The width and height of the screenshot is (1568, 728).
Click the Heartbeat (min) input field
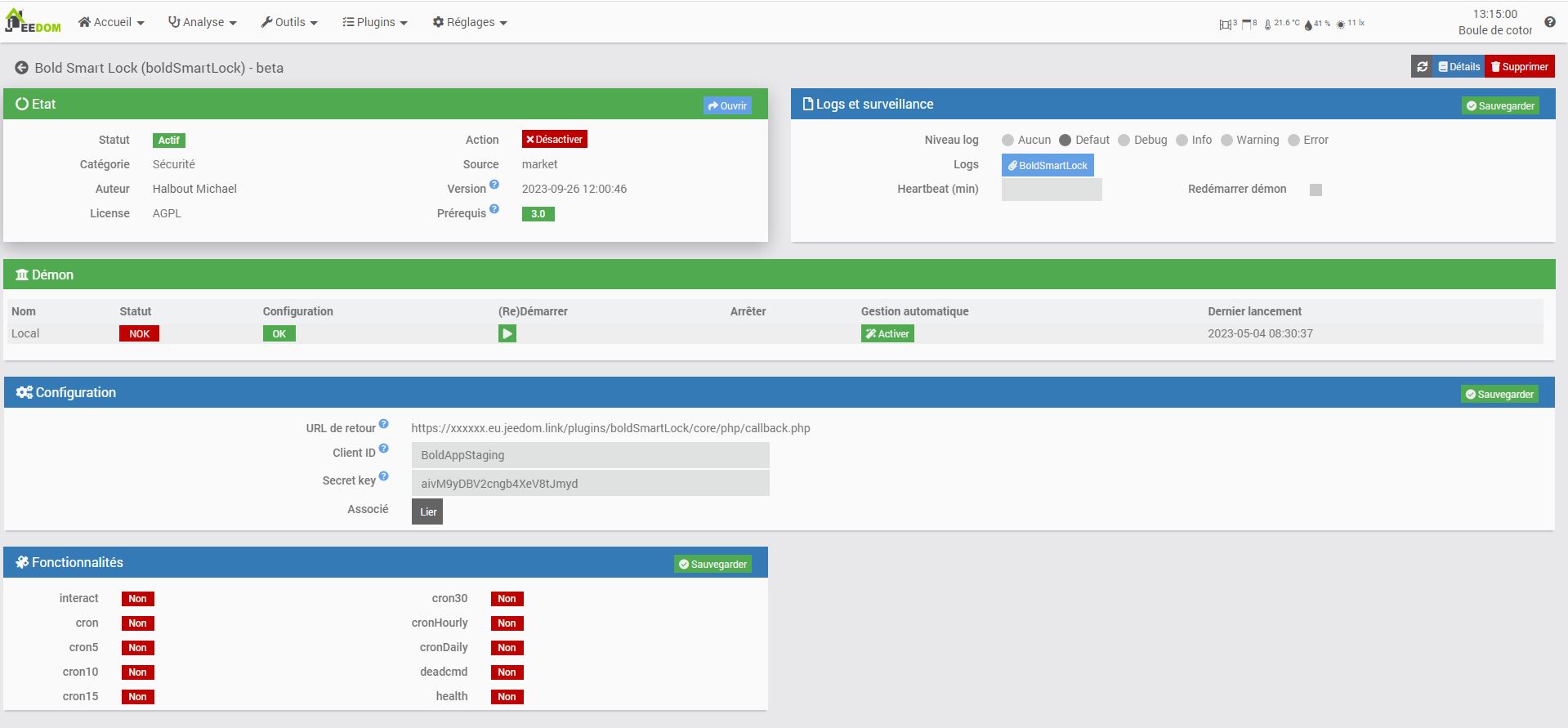coord(1052,190)
